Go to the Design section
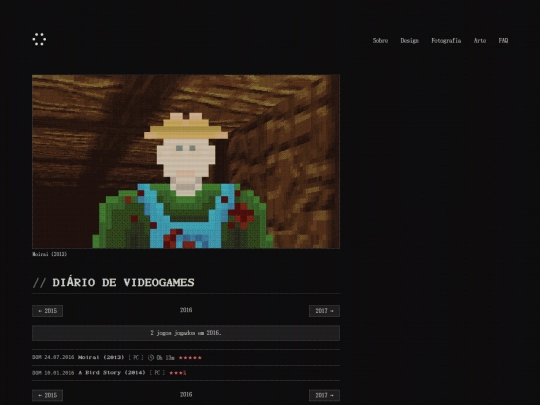This screenshot has width=540, height=405. 409,41
